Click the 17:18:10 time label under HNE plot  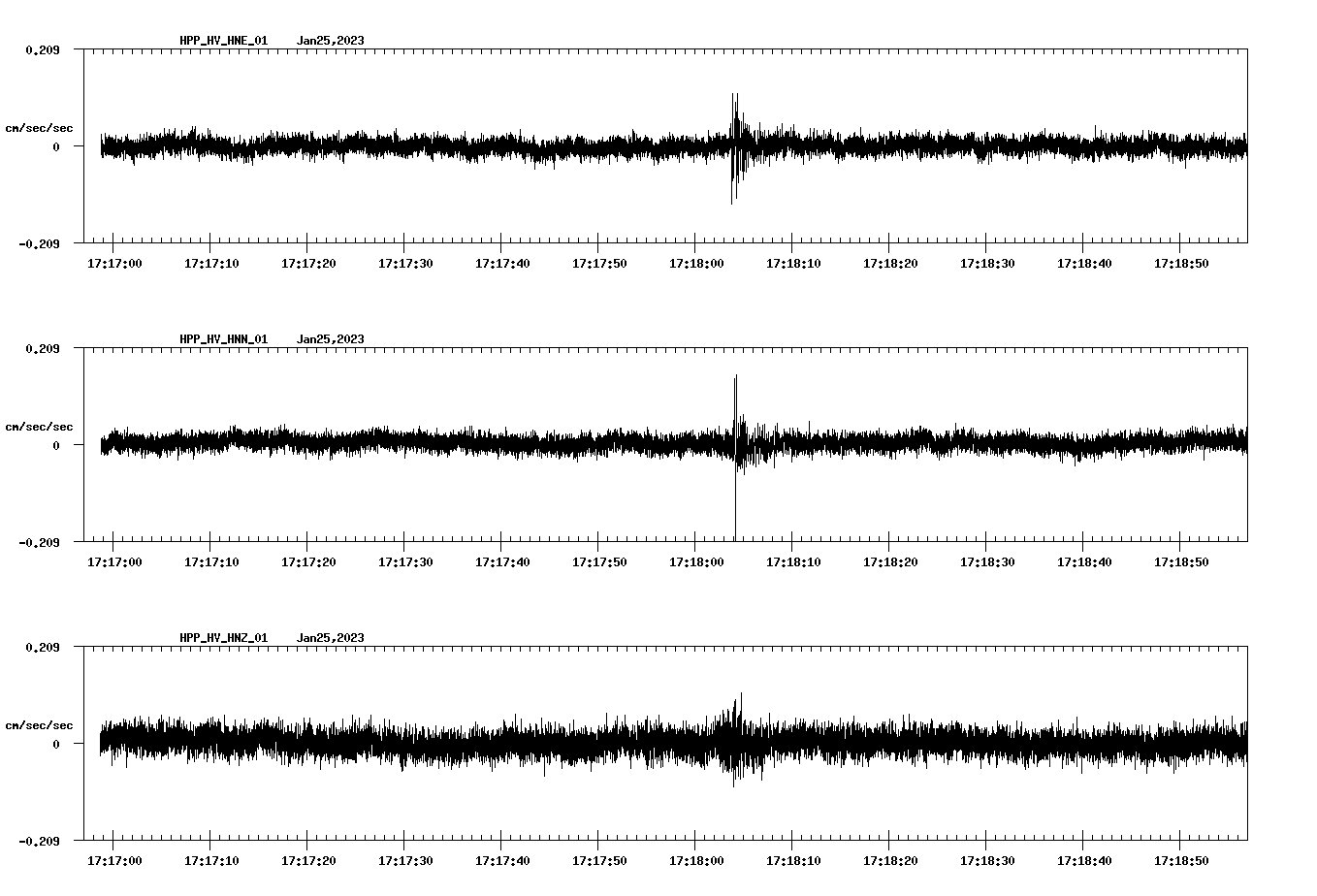pos(793,263)
